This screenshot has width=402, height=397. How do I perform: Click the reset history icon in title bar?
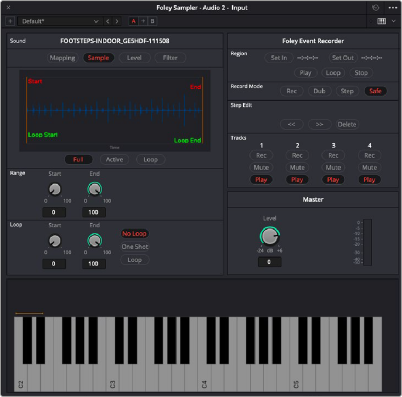point(375,8)
